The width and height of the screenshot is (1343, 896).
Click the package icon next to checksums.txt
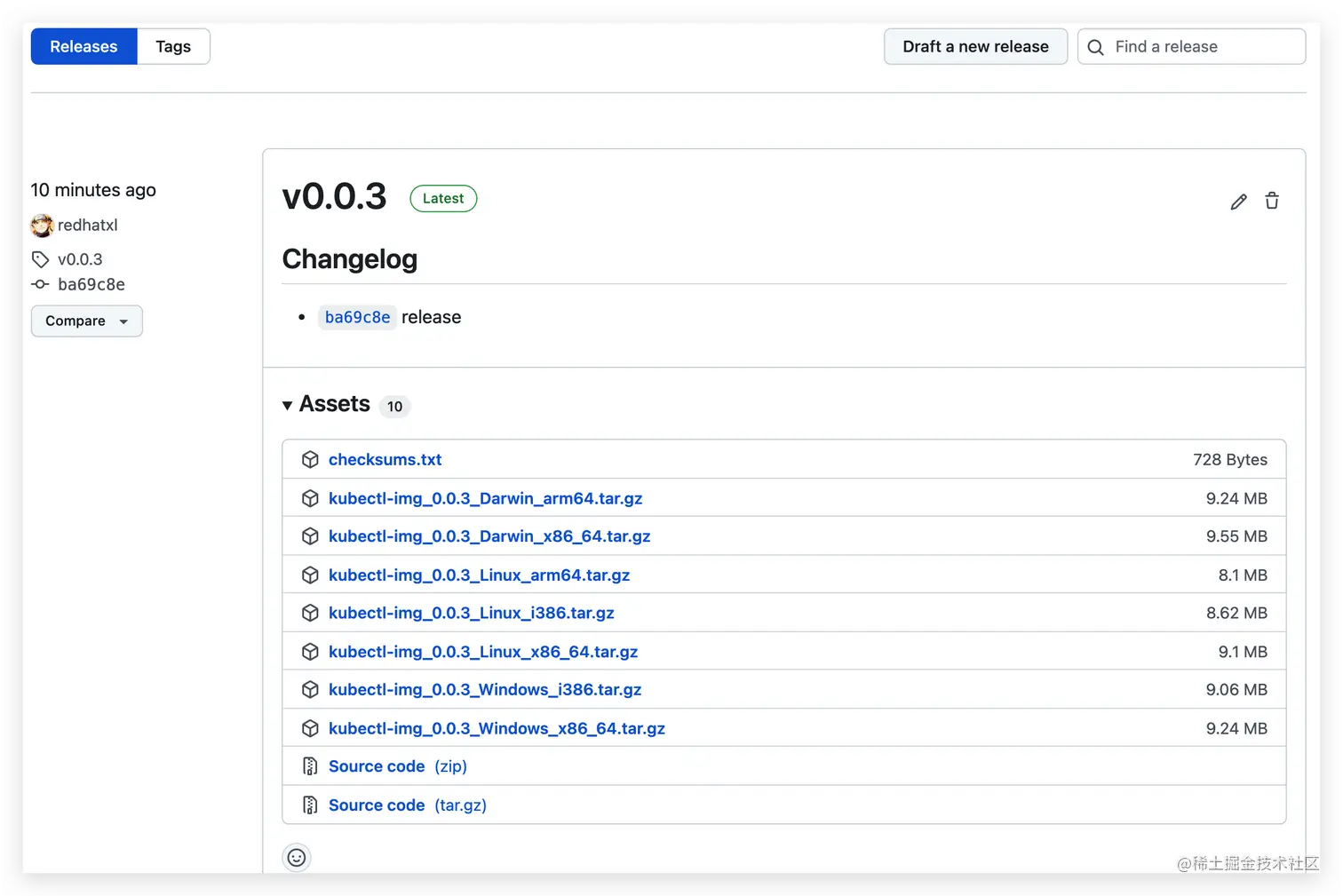310,459
